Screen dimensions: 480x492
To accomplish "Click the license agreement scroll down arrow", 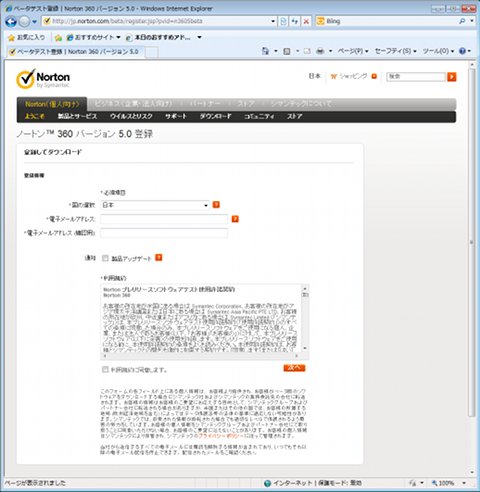I will [x=305, y=348].
